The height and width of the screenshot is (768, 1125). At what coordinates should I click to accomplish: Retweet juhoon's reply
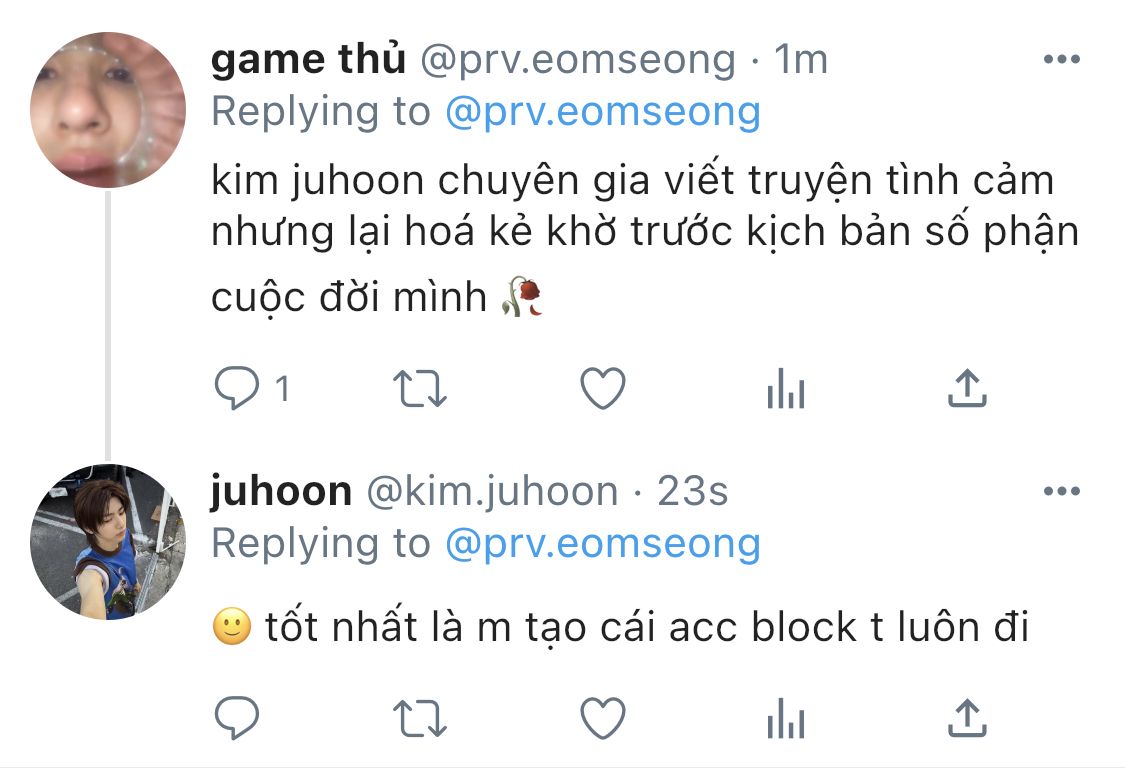point(420,718)
